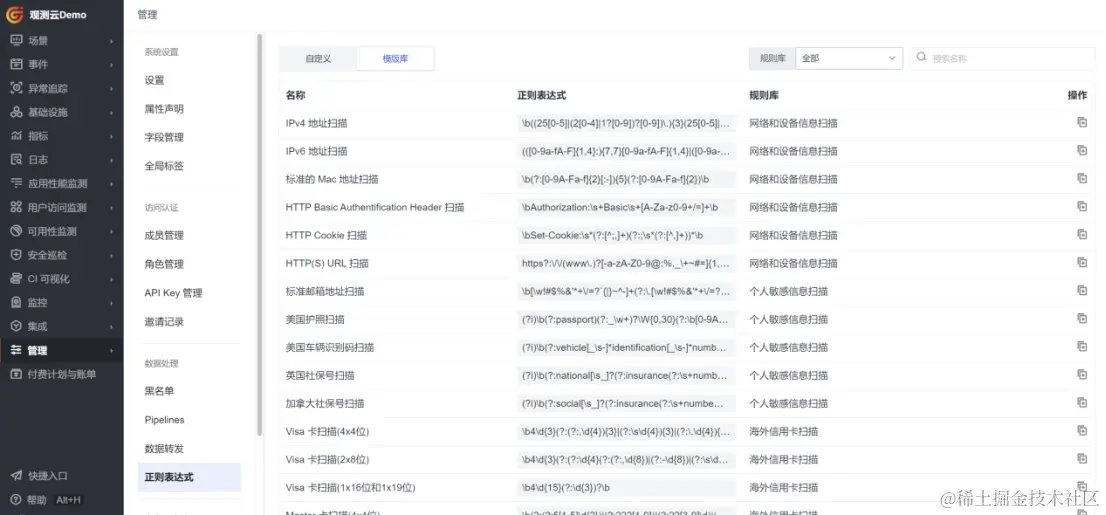1106x515 pixels.
Task: Click the 日志 sidebar icon
Action: pyautogui.click(x=17, y=159)
